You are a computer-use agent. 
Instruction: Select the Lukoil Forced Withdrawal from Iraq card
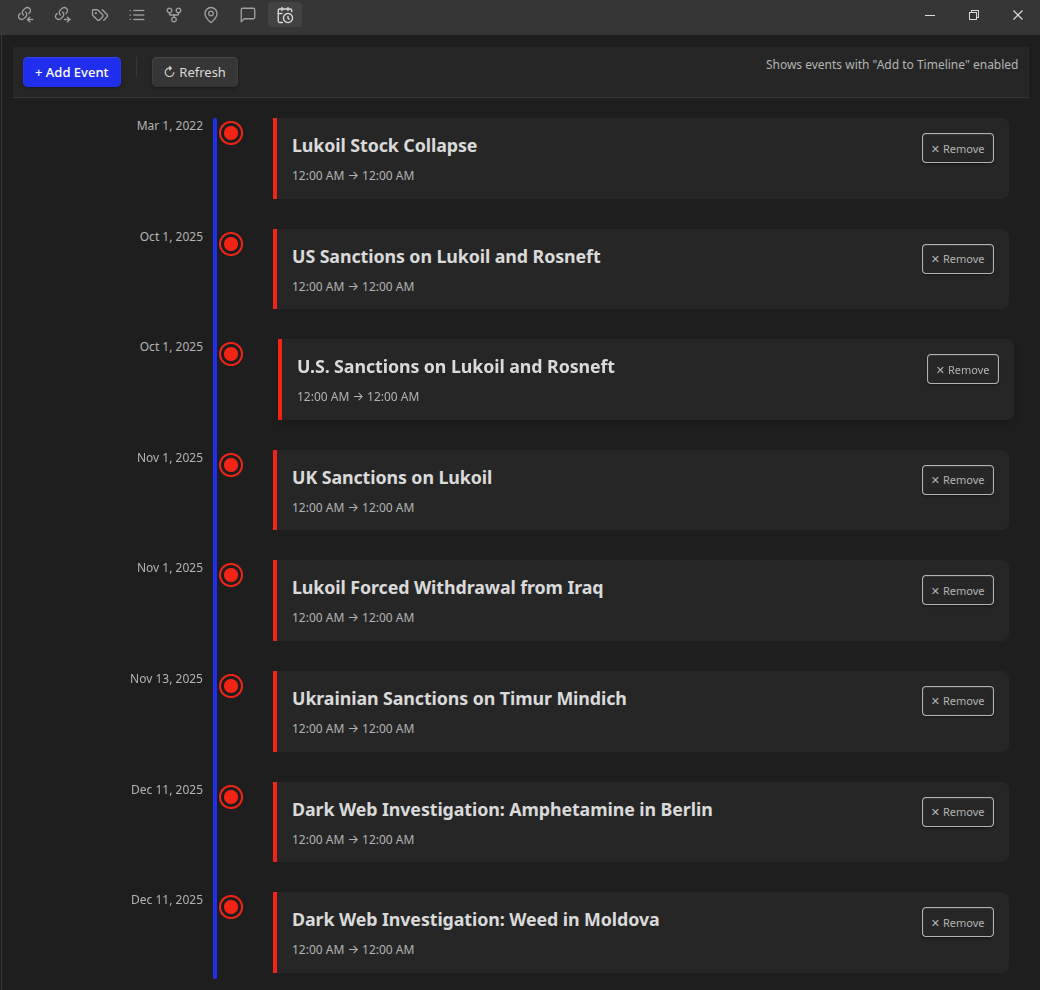pyautogui.click(x=600, y=600)
